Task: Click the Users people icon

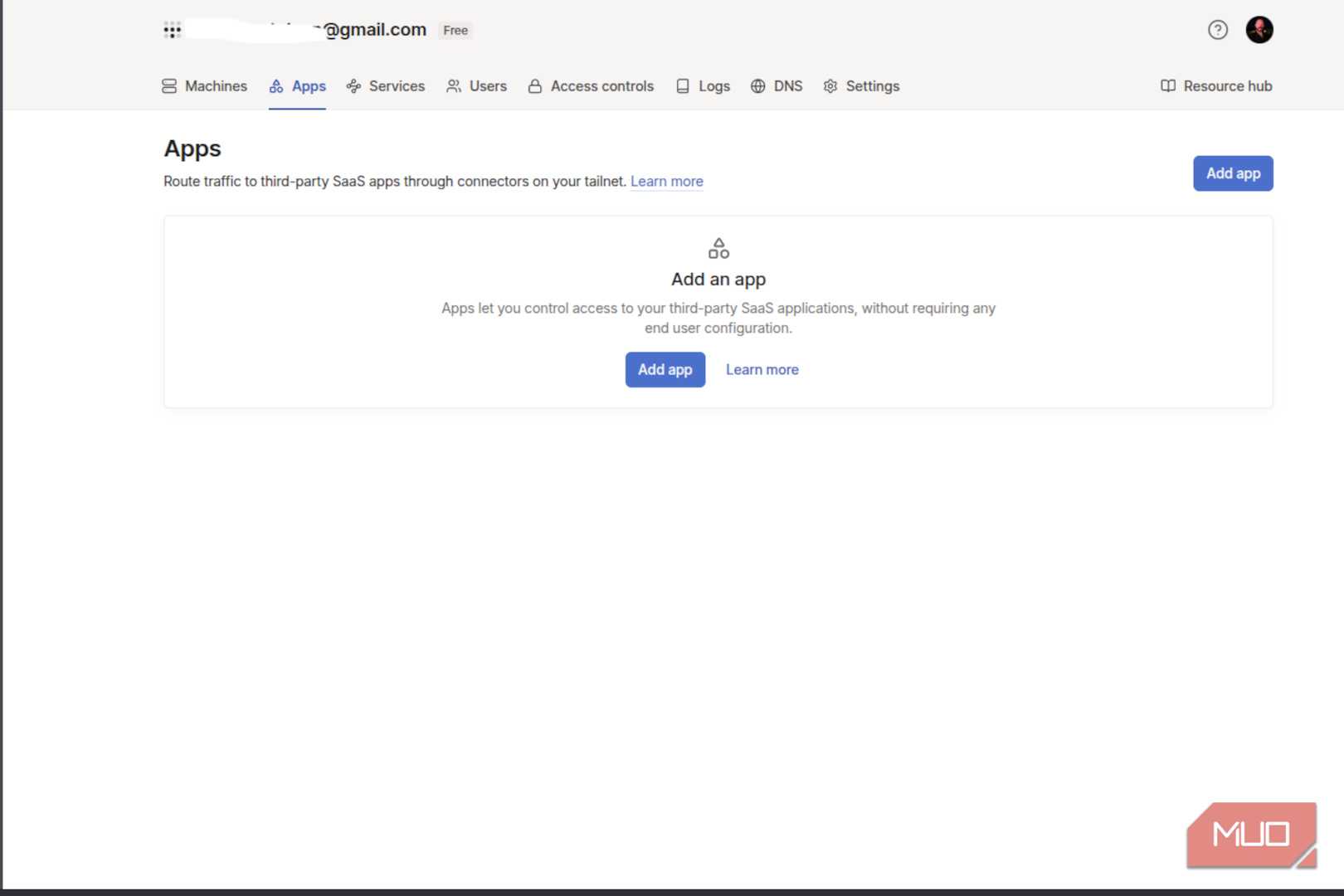Action: point(454,86)
